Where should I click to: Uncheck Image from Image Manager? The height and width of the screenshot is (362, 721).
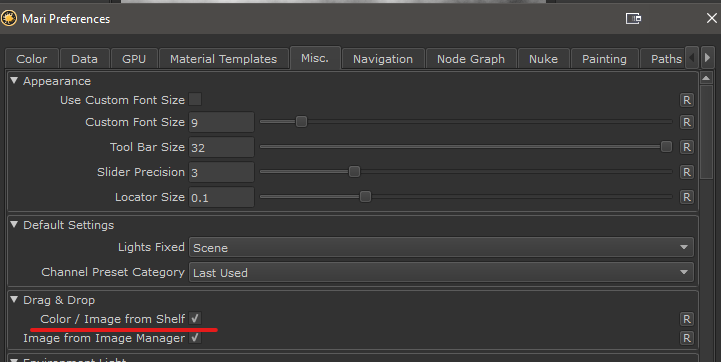[x=195, y=338]
